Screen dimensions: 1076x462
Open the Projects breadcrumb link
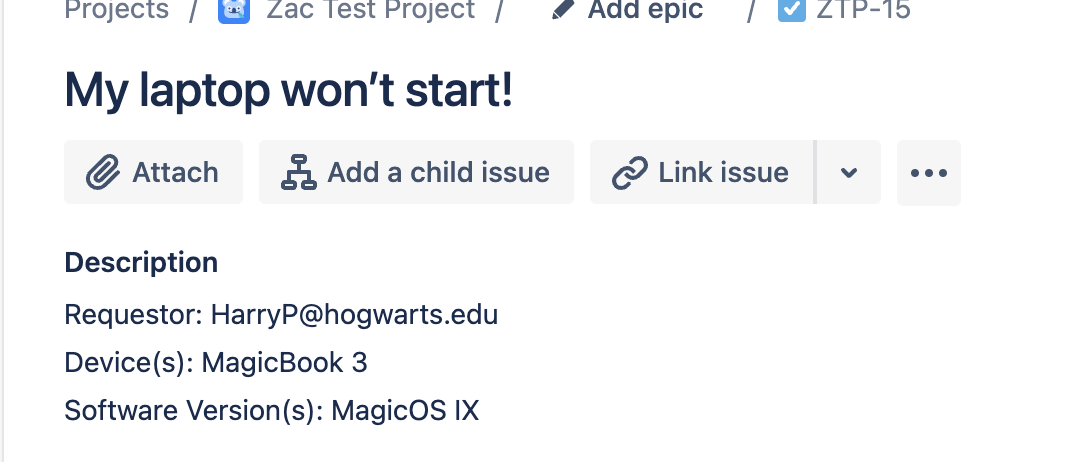tap(117, 10)
